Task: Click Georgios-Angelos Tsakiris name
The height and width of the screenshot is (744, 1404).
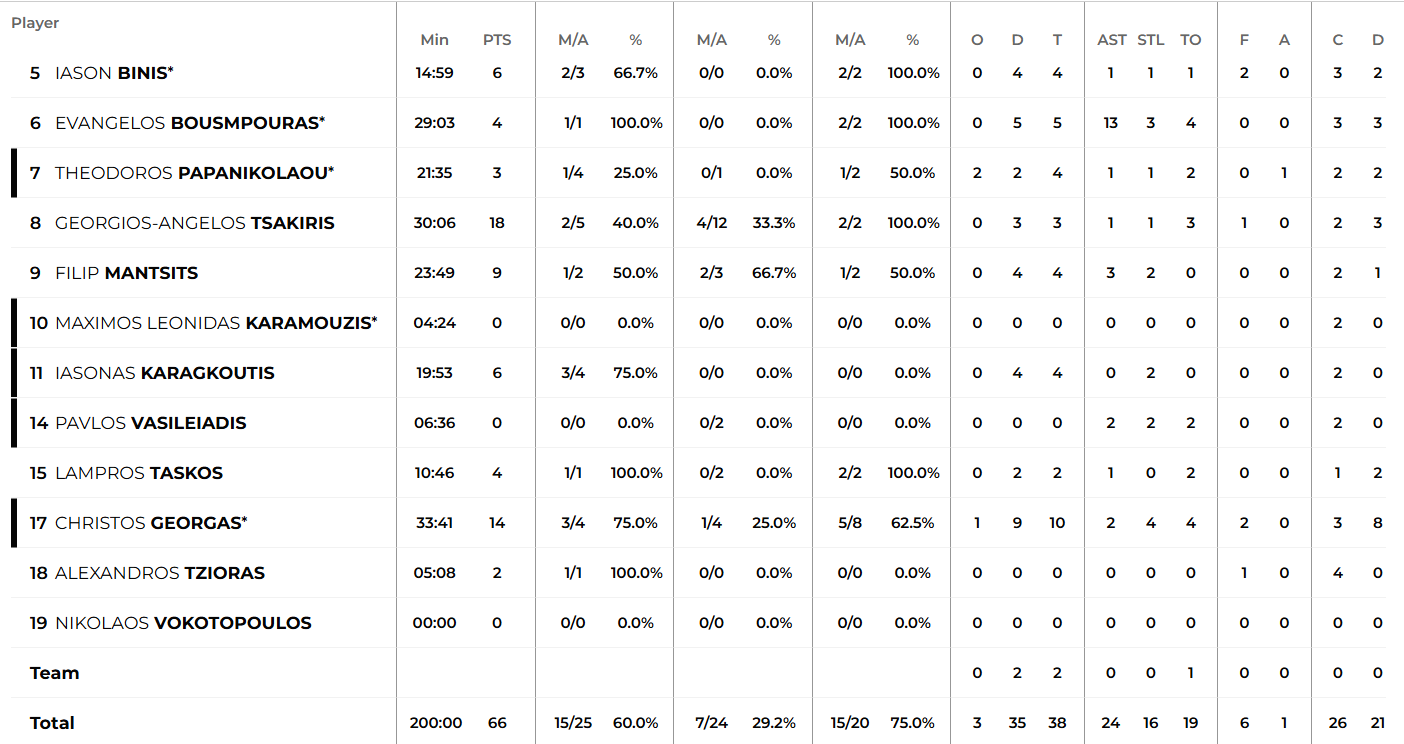Action: pyautogui.click(x=195, y=223)
